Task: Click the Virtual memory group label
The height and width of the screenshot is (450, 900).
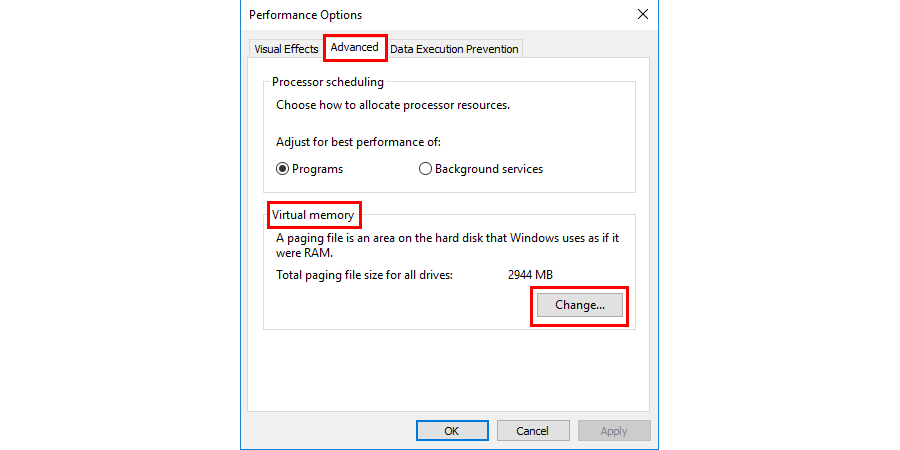Action: pos(313,216)
